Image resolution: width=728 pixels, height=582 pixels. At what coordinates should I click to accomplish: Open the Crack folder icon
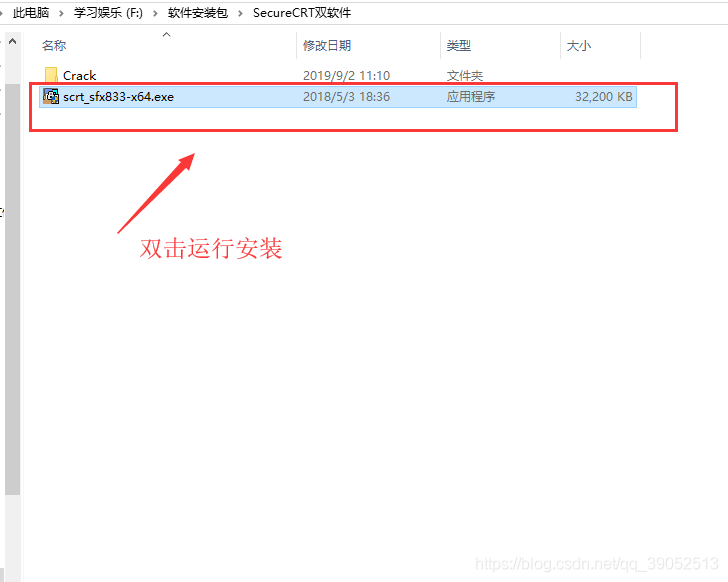(x=51, y=75)
